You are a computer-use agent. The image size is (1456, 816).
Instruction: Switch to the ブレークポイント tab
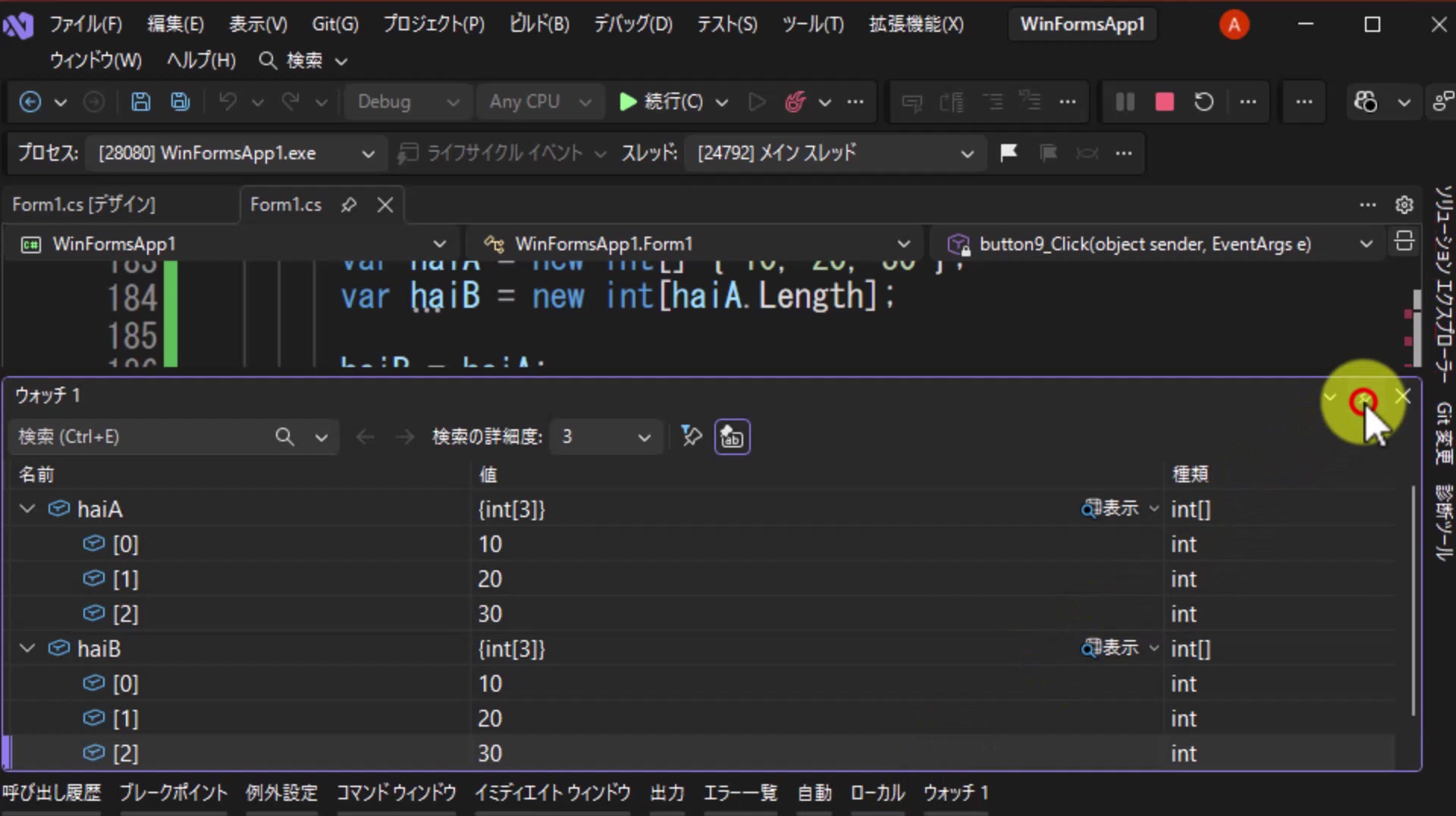click(x=173, y=793)
